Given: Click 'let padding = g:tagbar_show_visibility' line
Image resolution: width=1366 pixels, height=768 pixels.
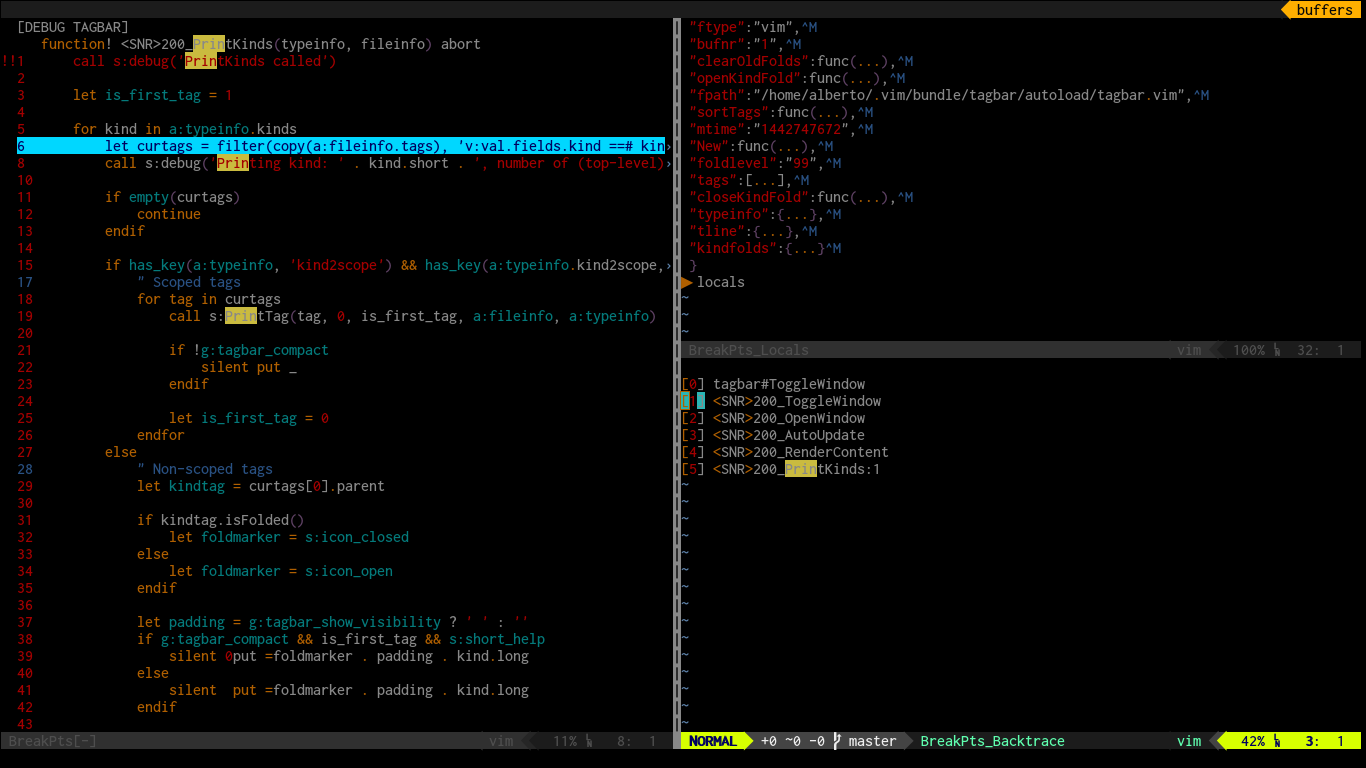Looking at the screenshot, I should [x=333, y=622].
